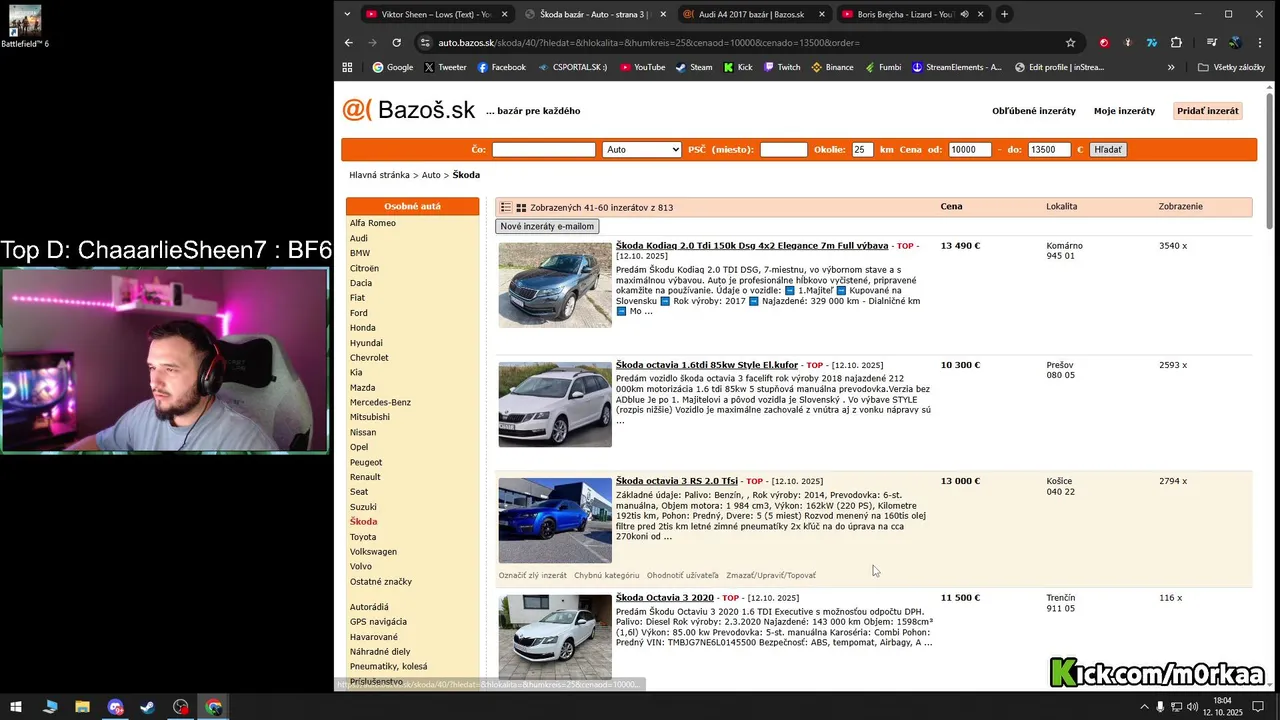1280x720 pixels.
Task: Bookmark this page with the star icon
Action: 1071,43
